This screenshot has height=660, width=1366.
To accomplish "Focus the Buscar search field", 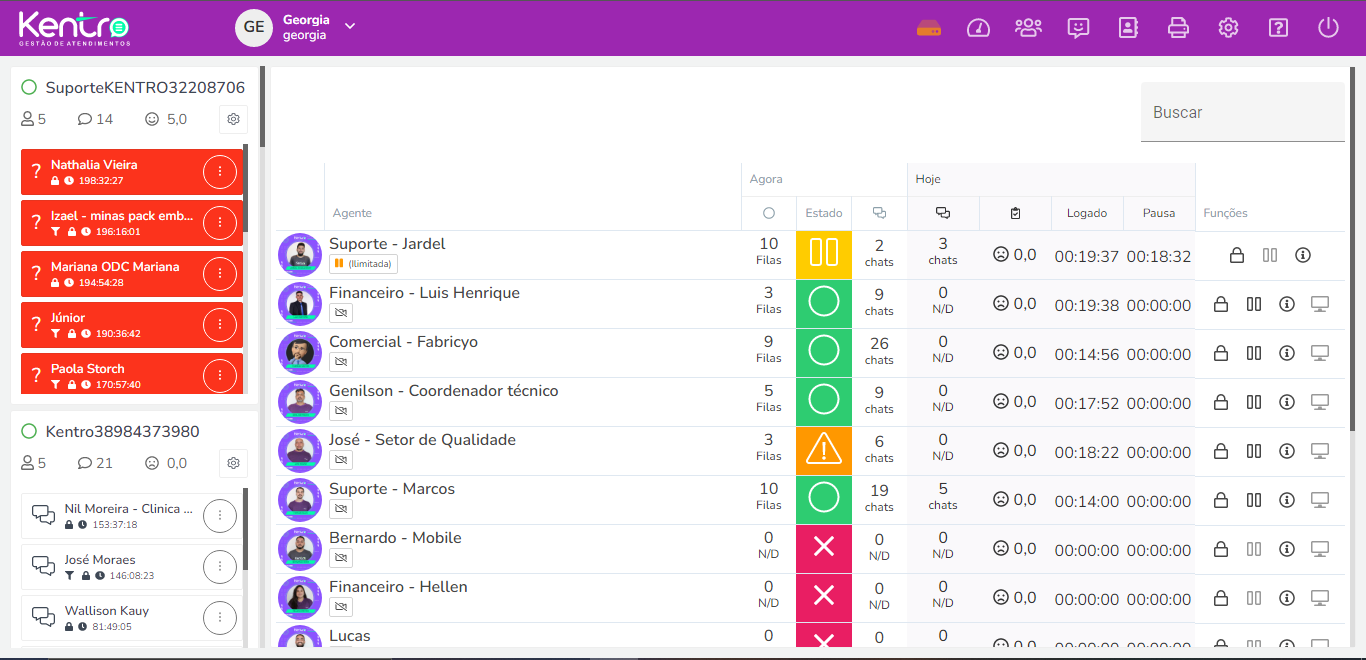I will (x=1243, y=112).
